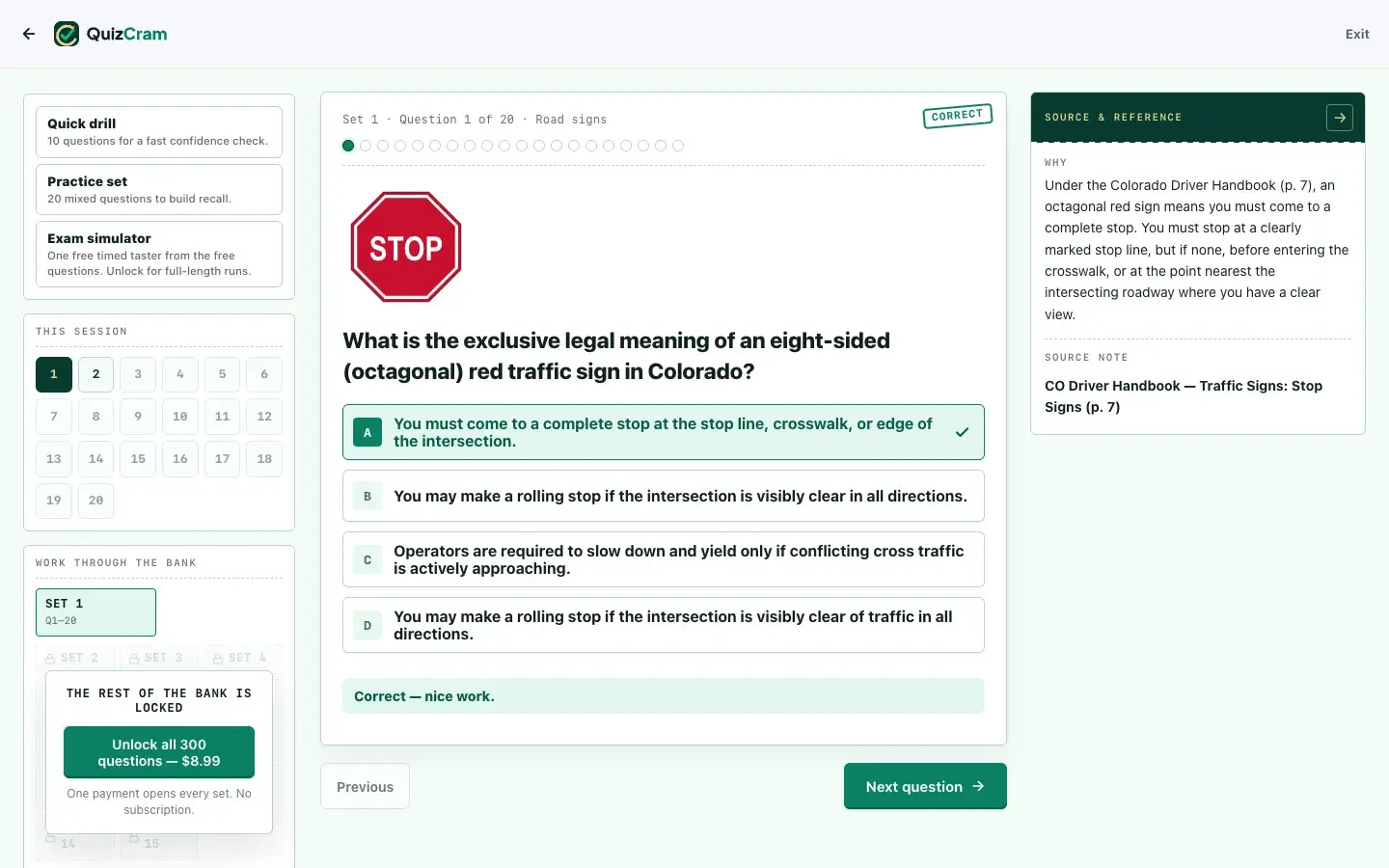Screen dimensions: 1389x868
Task: Click the checkmark on answer A
Action: (962, 432)
